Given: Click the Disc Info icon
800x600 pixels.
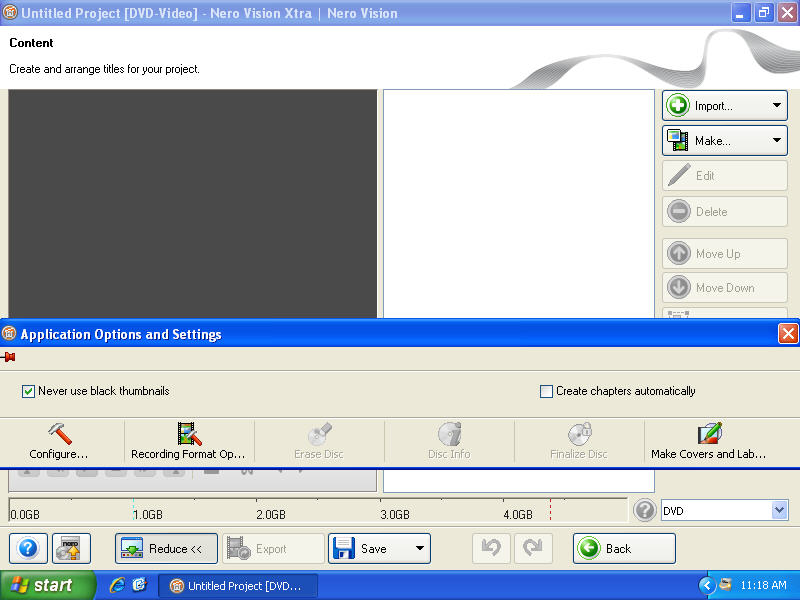Looking at the screenshot, I should (x=449, y=441).
